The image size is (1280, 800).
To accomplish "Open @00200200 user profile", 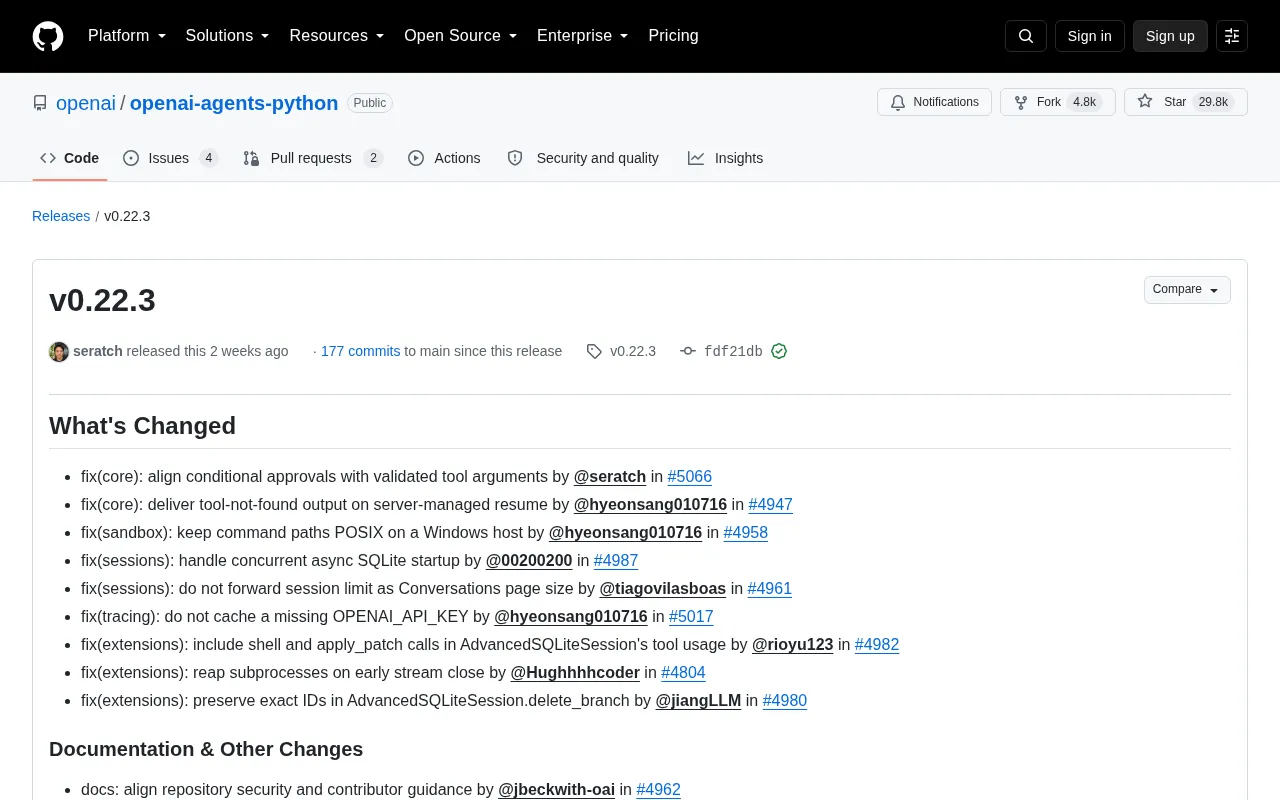I will coord(529,561).
